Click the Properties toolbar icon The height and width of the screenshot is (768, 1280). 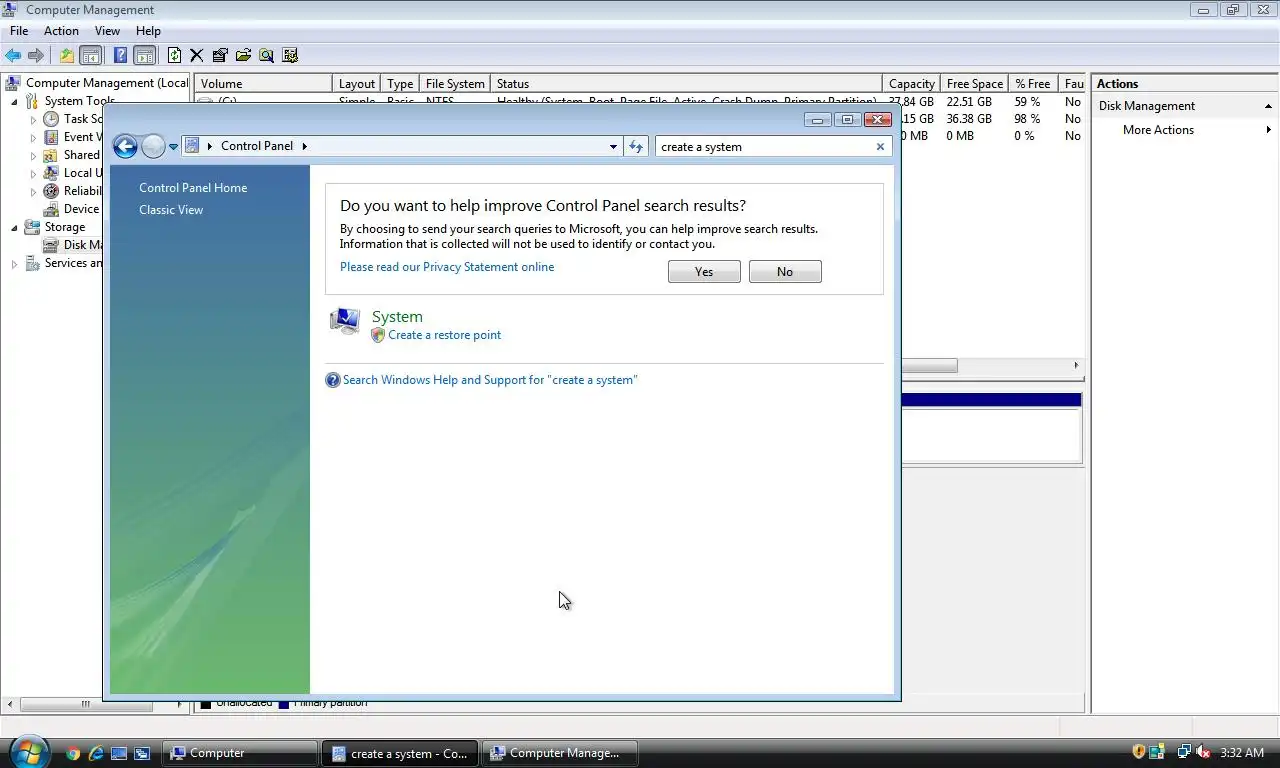[220, 55]
